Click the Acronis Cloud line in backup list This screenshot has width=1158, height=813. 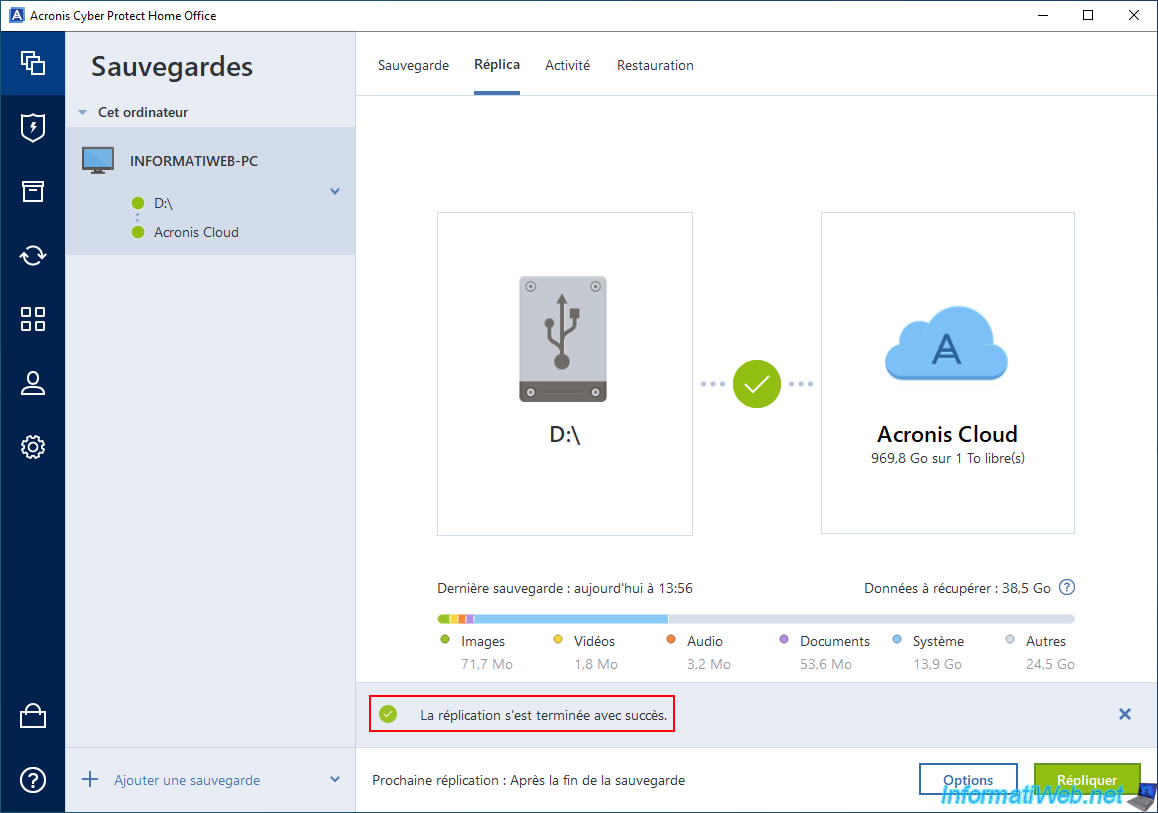point(196,232)
